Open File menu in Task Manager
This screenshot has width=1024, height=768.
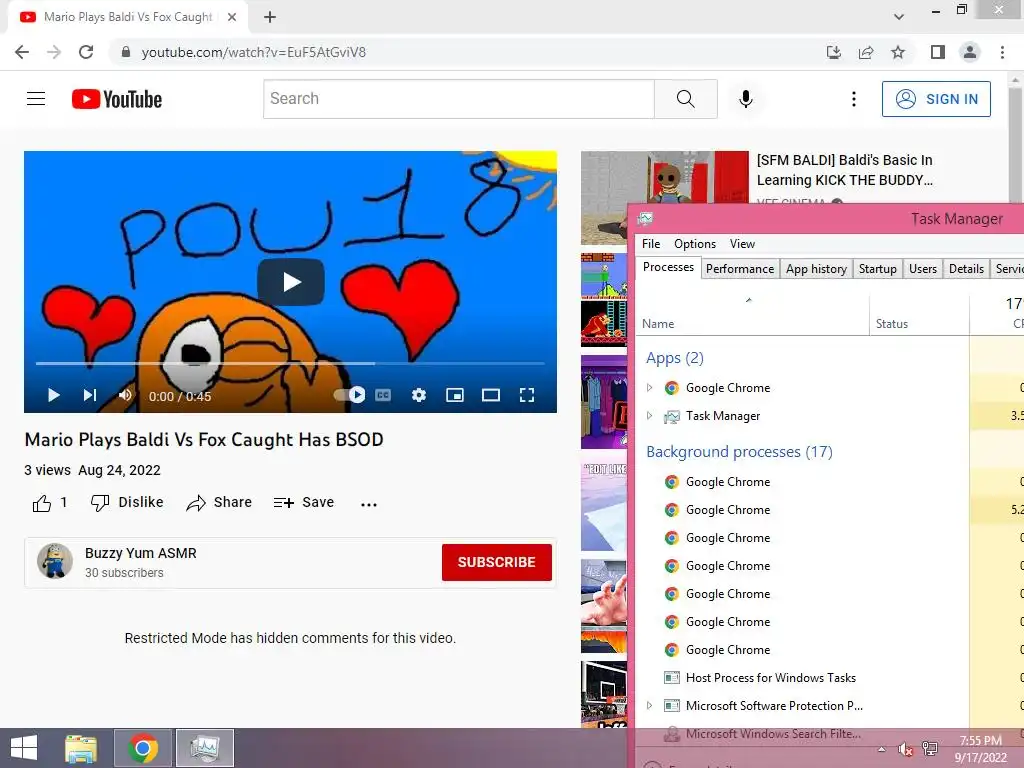tap(651, 244)
